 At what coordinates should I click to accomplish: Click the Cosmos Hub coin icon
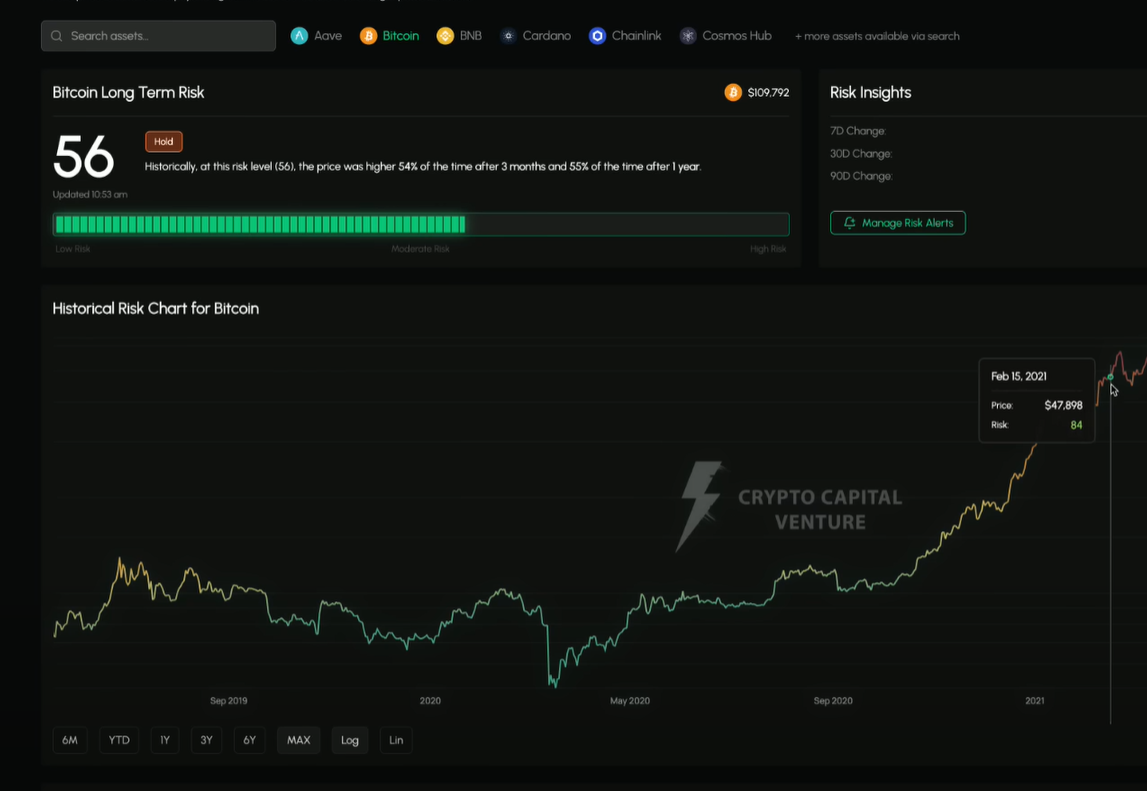point(688,36)
